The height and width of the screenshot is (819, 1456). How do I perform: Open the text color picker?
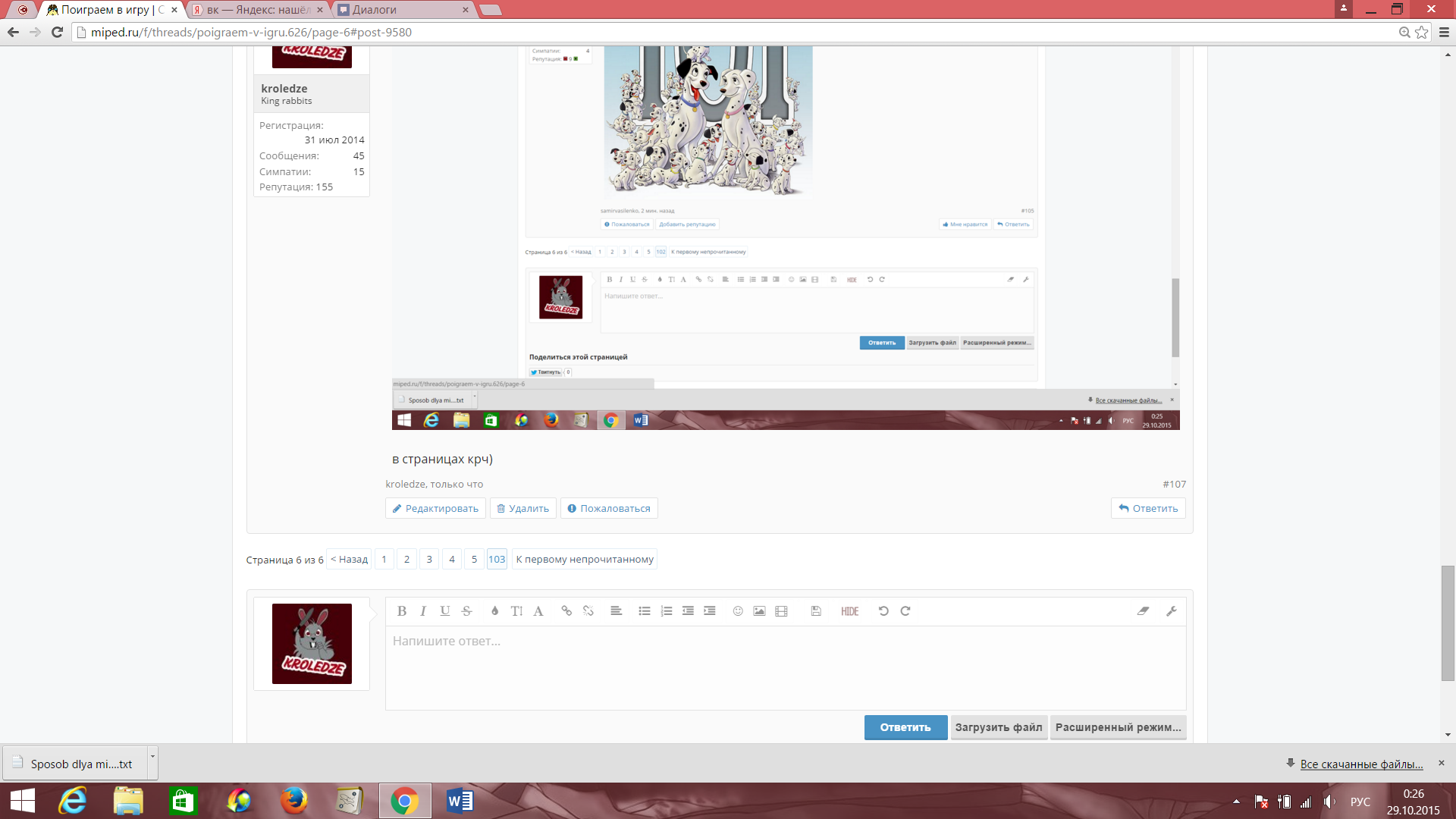[x=494, y=611]
